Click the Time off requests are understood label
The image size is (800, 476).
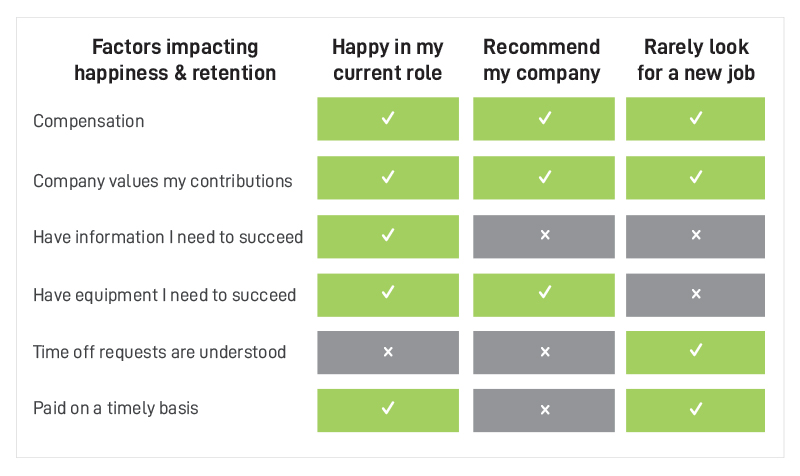[159, 352]
